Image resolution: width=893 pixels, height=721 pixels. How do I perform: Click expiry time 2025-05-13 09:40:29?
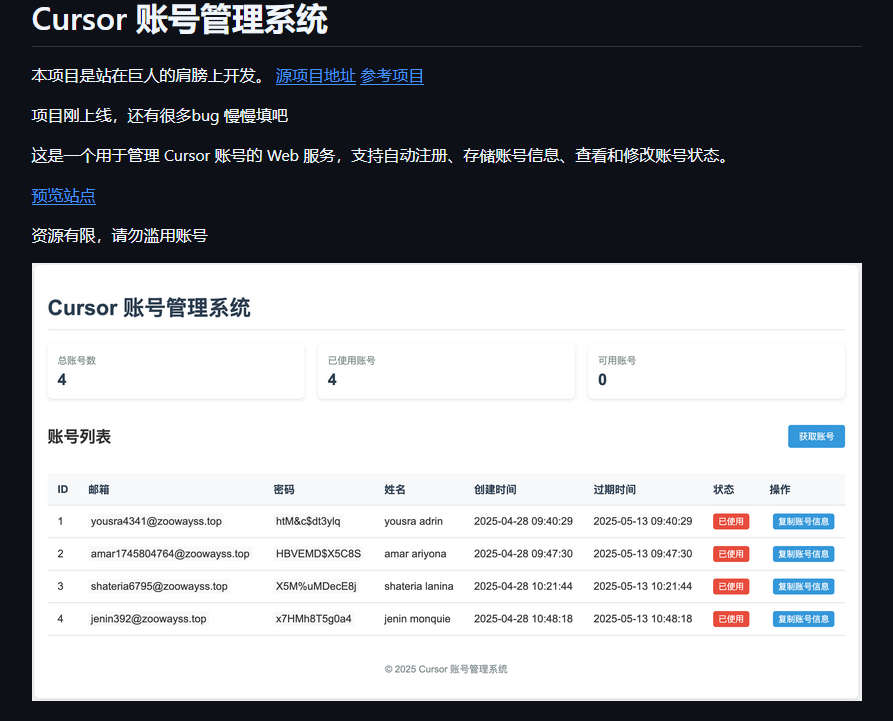[643, 521]
